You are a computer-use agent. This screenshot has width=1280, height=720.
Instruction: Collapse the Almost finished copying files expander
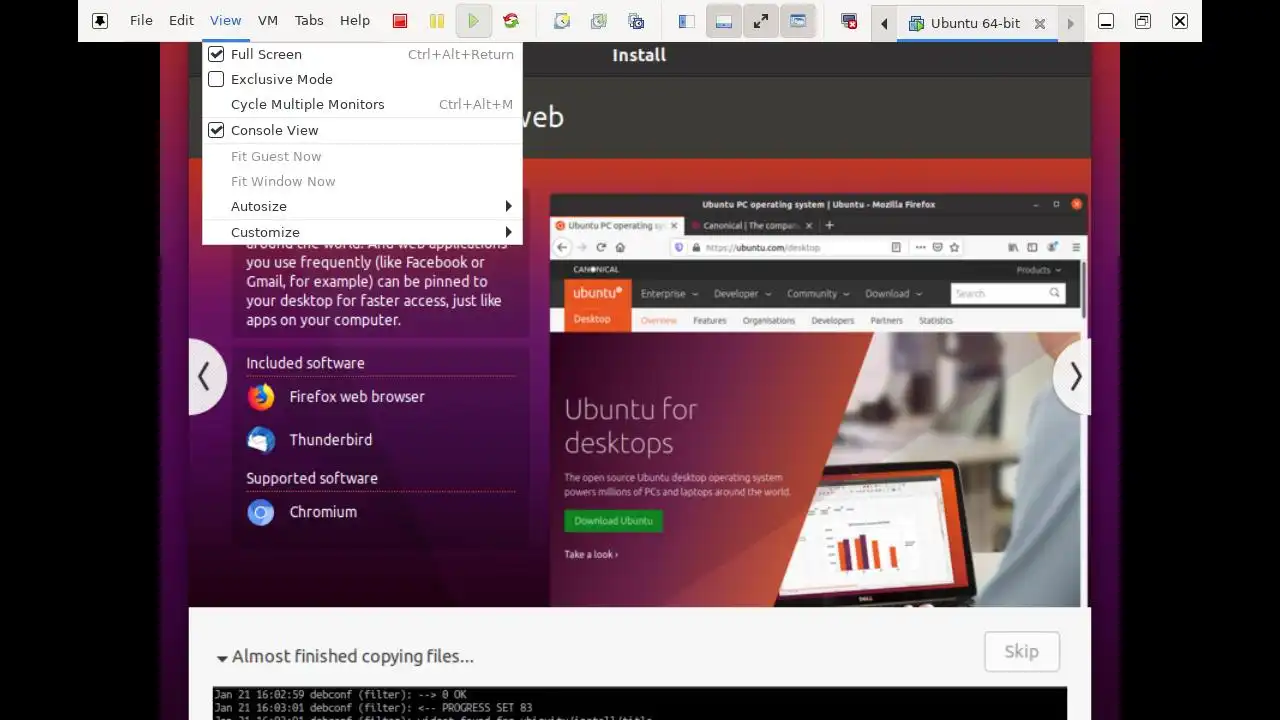[x=222, y=658]
